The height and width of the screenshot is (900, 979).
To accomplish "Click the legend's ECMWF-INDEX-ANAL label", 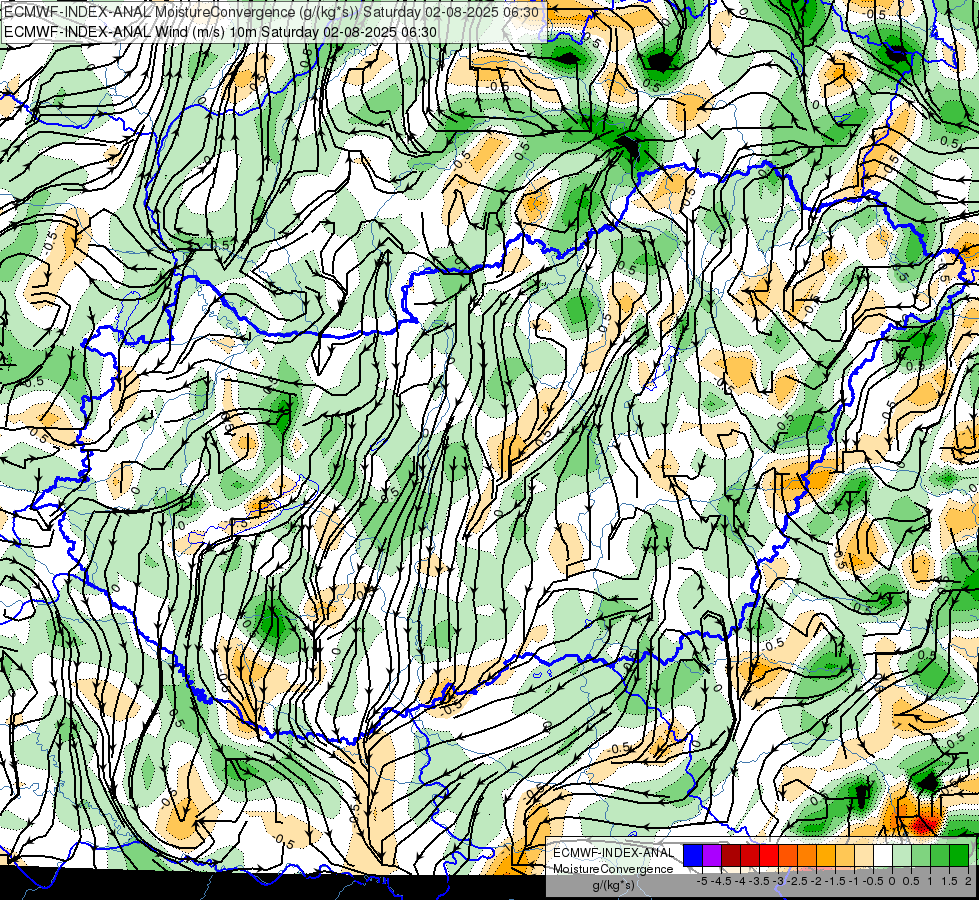I will 613,853.
